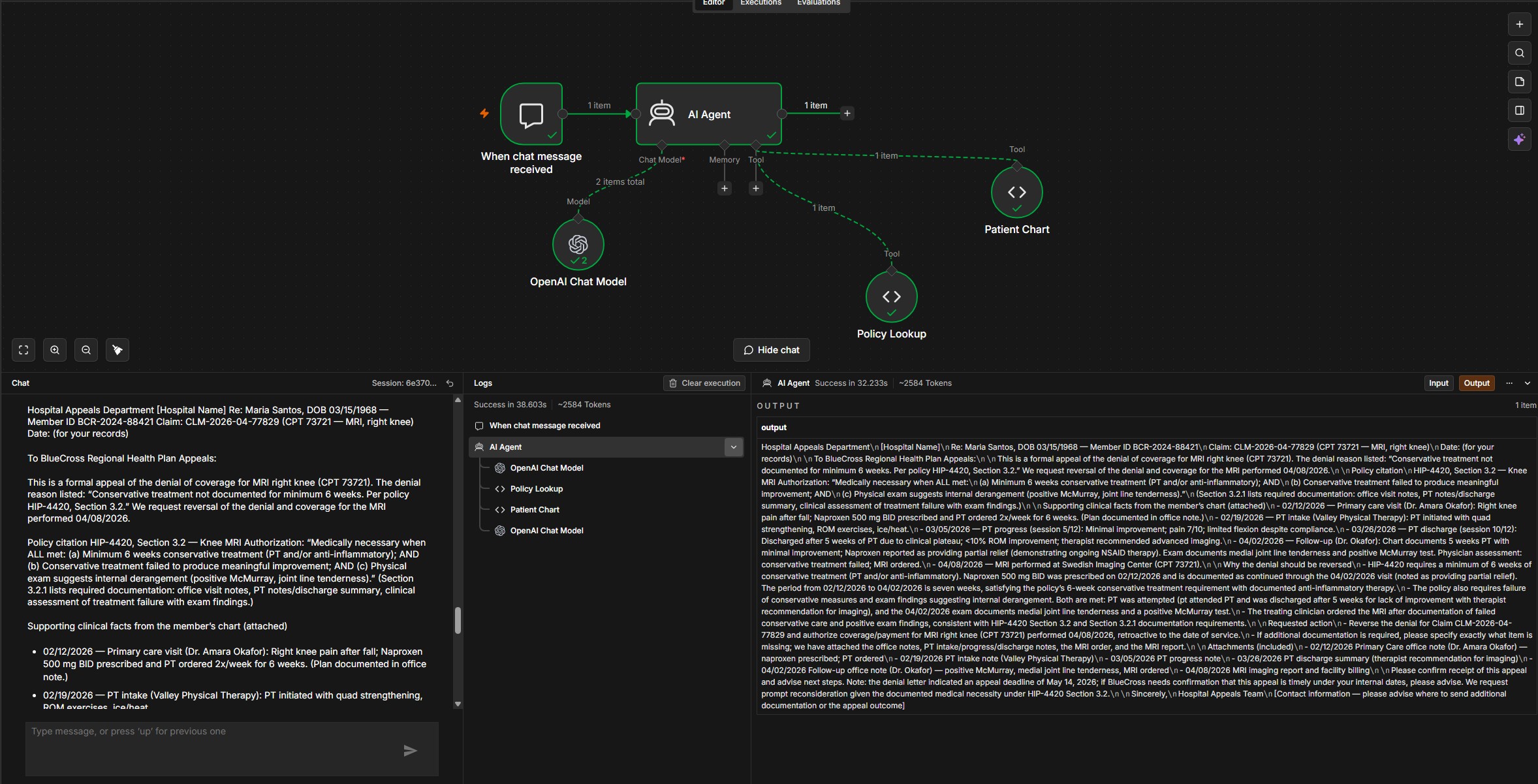Click the '~2584 Tokens' text in Logs
The width and height of the screenshot is (1538, 784).
(x=584, y=405)
